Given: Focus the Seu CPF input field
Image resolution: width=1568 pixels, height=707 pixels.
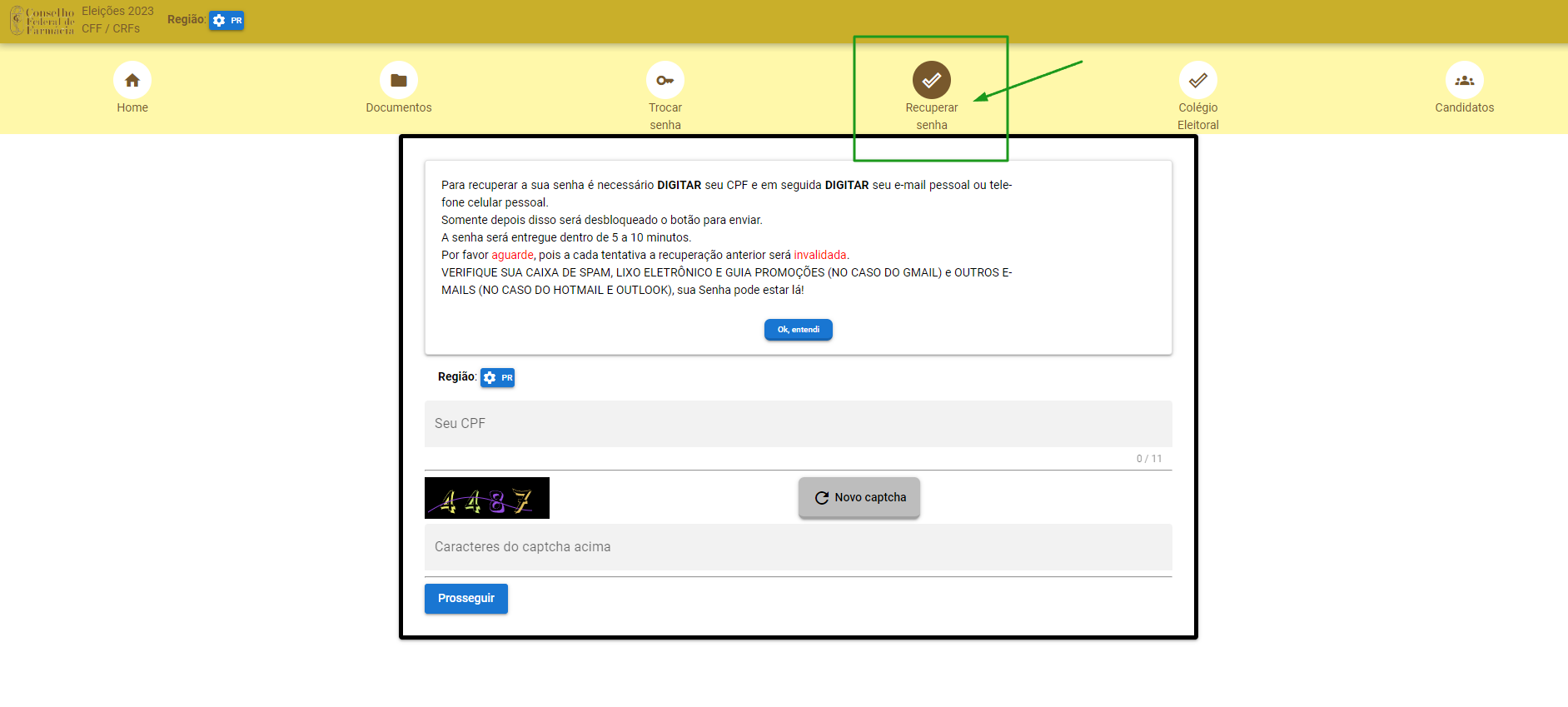Looking at the screenshot, I should pyautogui.click(x=798, y=424).
